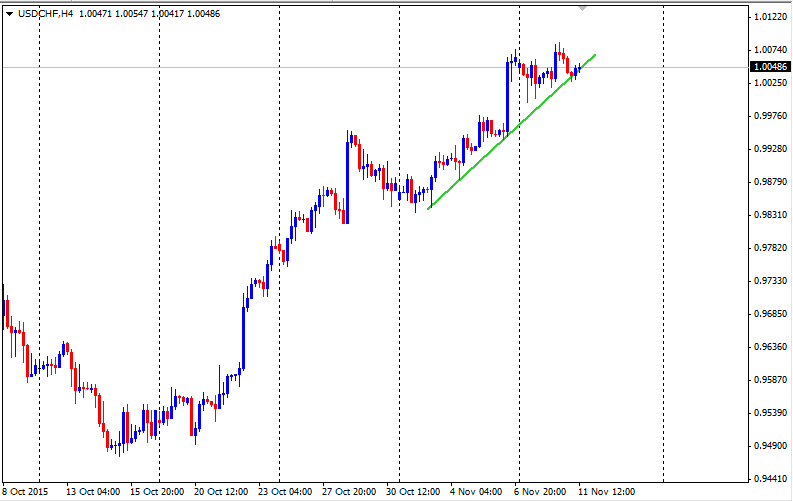793x501 pixels.
Task: Click the 0.97330 price axis label
Action: [770, 281]
